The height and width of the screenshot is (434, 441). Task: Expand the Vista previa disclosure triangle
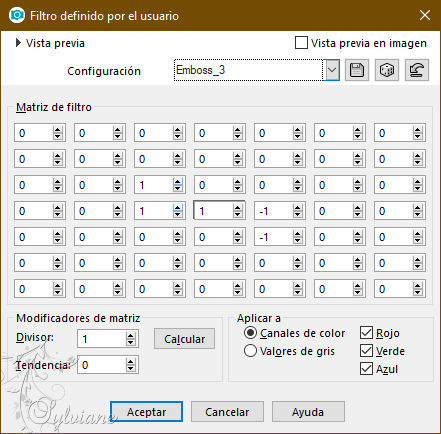tap(18, 43)
